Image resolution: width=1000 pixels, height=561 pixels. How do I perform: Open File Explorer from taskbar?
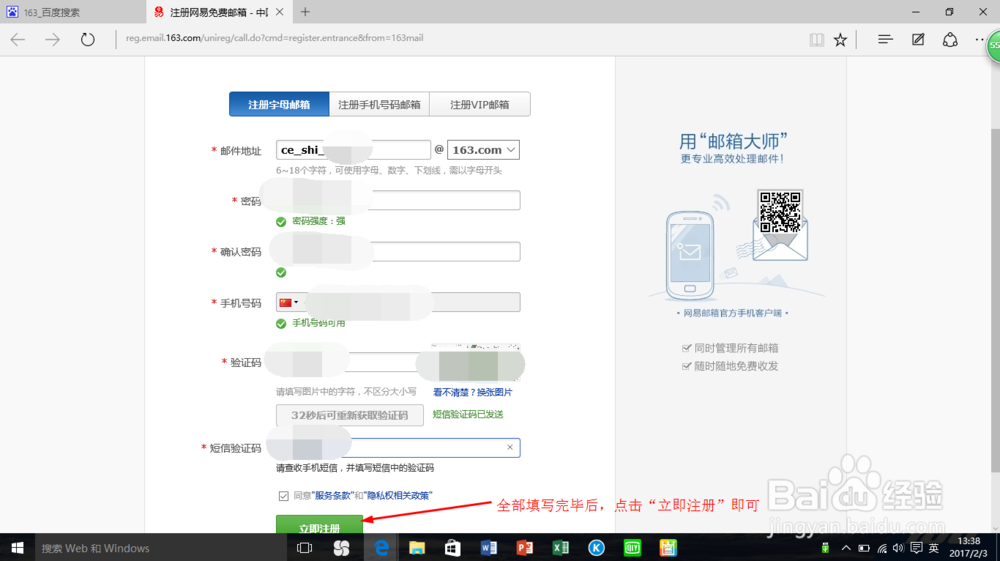(416, 548)
